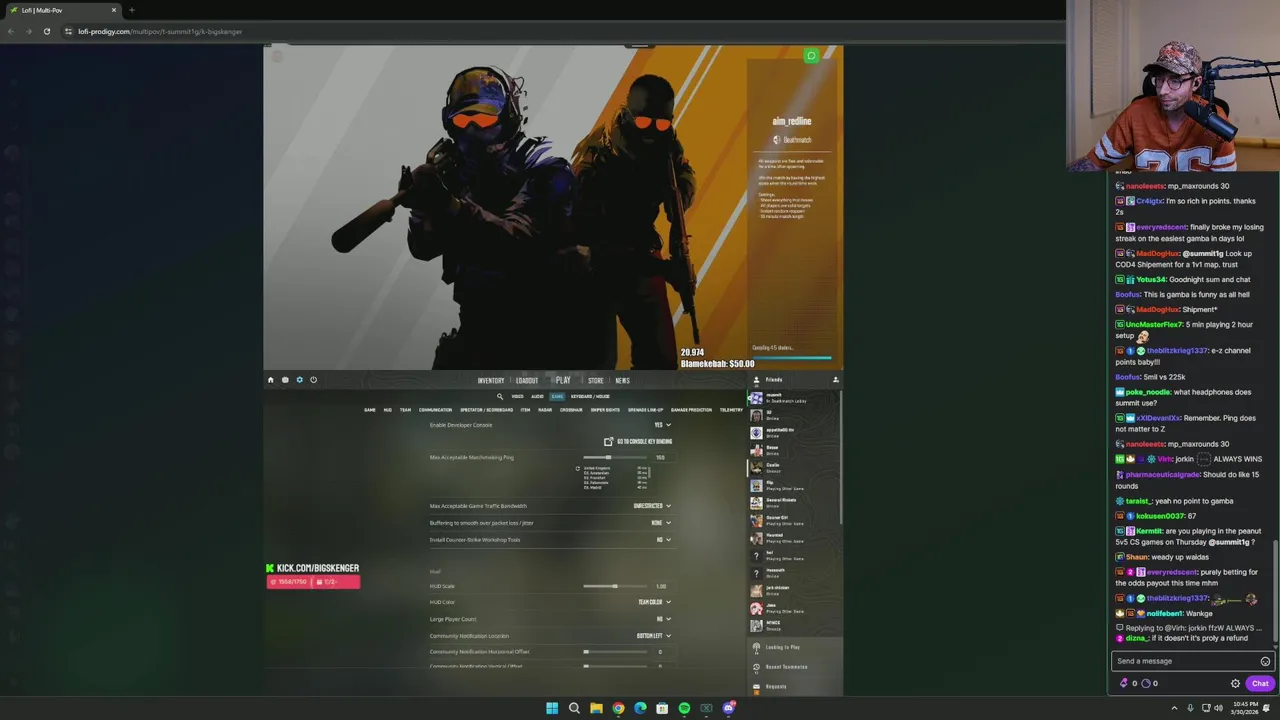Select the HUD settings subtab
Screen dimensions: 1280x720
[x=388, y=410]
